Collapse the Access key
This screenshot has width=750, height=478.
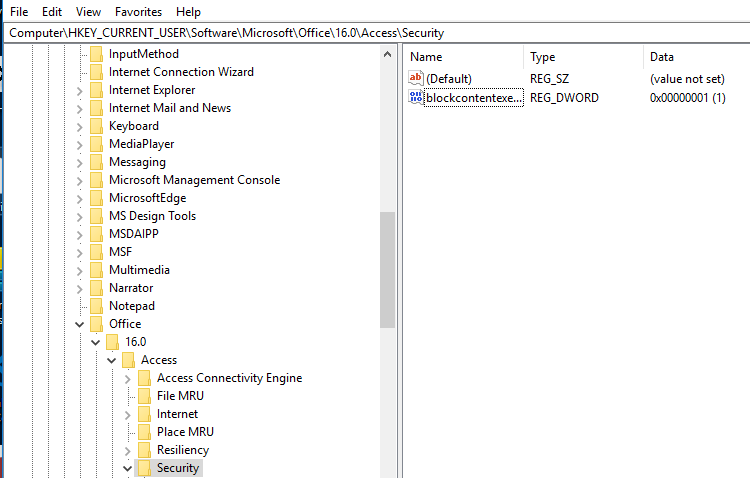[x=111, y=360]
